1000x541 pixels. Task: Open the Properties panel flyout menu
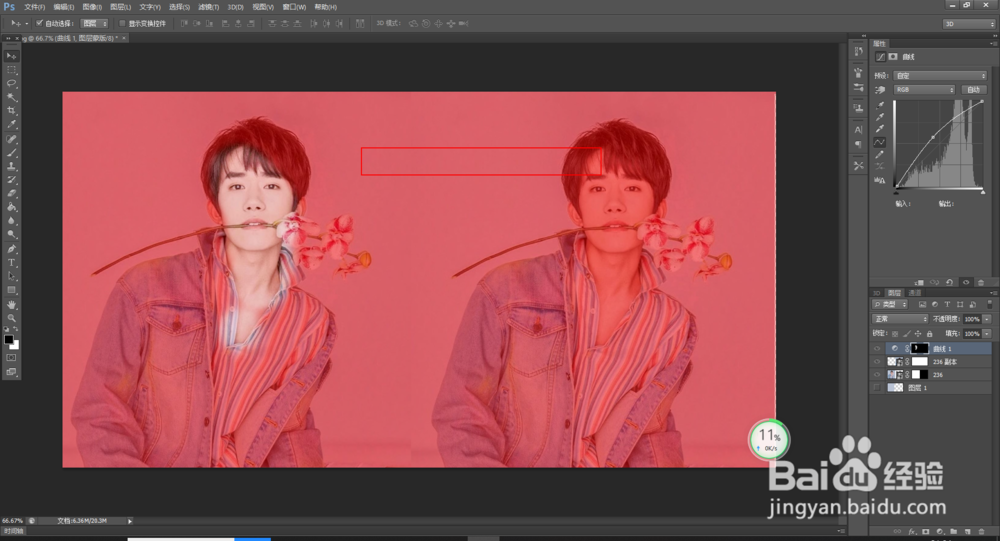pos(993,43)
